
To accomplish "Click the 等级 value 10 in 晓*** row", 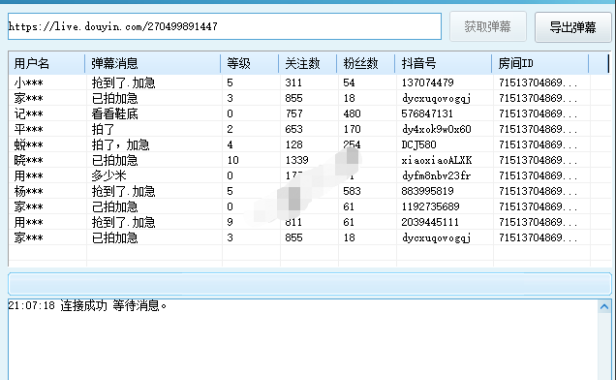I will pyautogui.click(x=233, y=160).
